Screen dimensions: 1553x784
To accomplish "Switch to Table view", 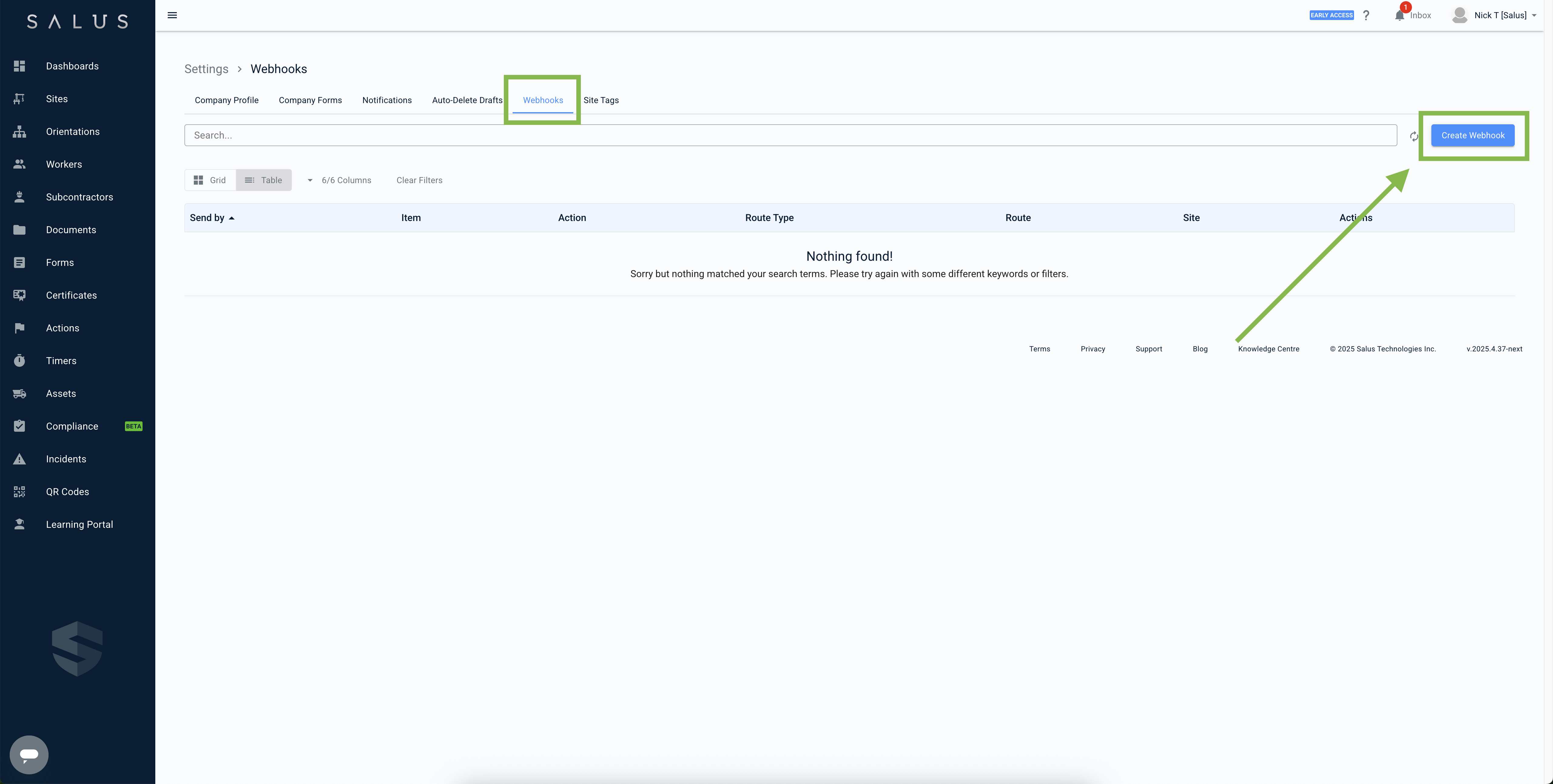I will point(264,180).
